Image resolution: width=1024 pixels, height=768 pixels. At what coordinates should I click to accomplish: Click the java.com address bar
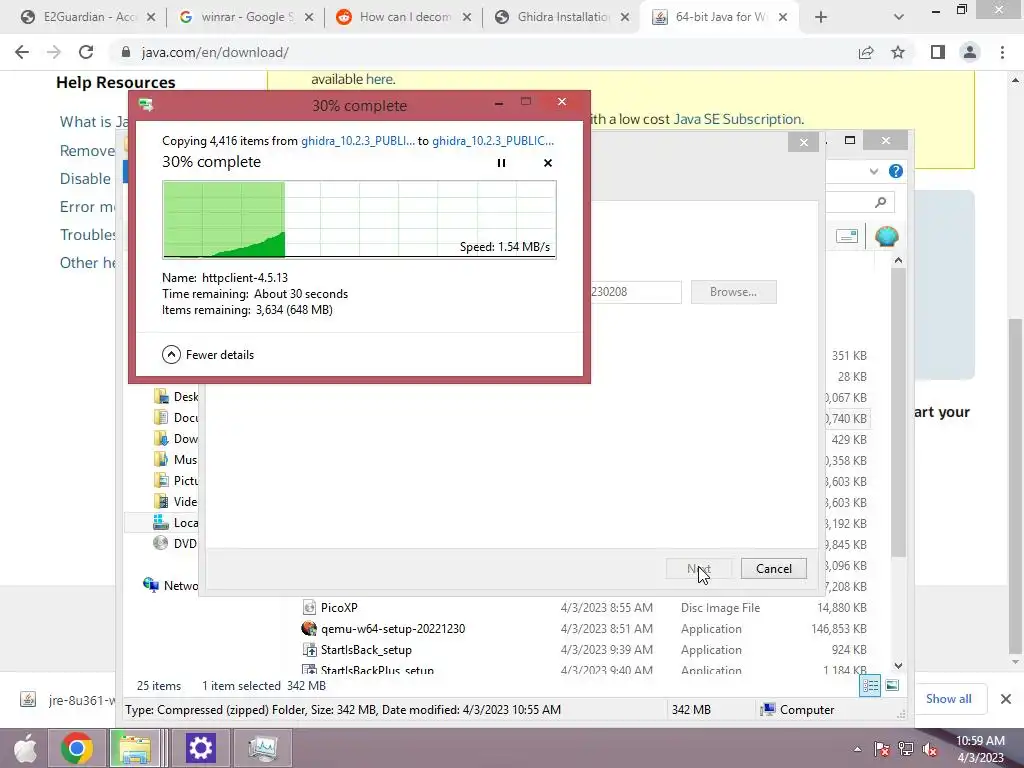pyautogui.click(x=483, y=52)
